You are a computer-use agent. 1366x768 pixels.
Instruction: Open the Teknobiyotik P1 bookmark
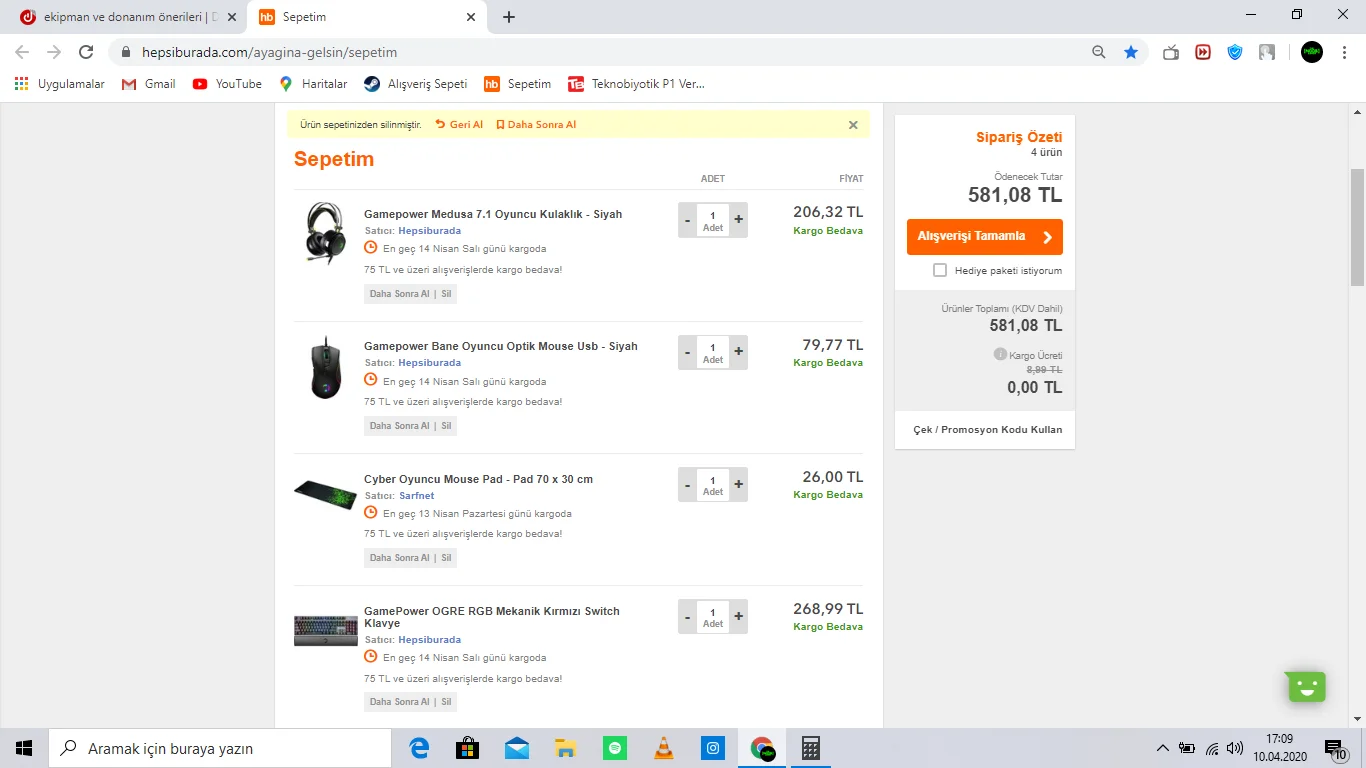click(x=636, y=84)
